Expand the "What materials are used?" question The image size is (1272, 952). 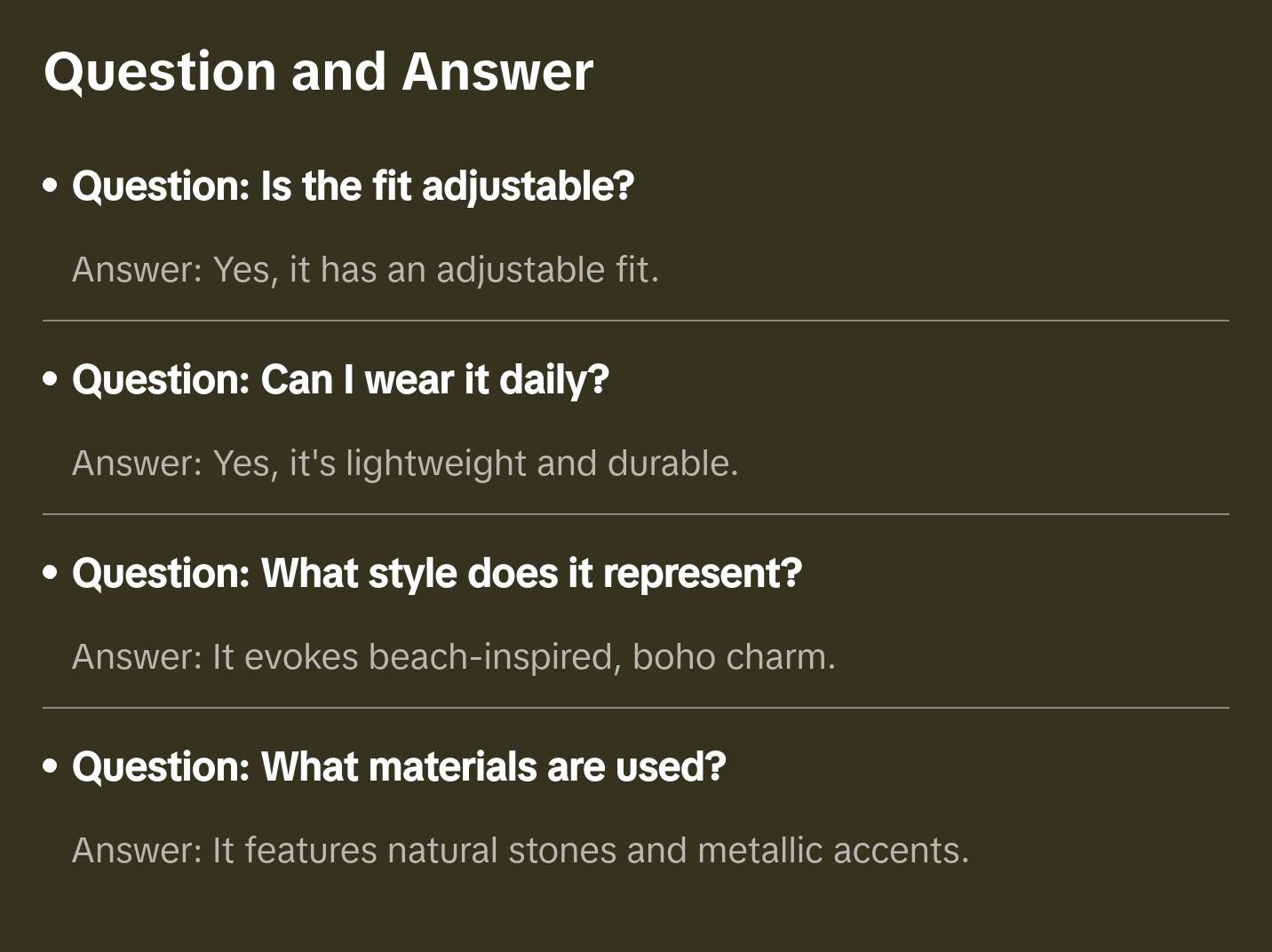(399, 767)
